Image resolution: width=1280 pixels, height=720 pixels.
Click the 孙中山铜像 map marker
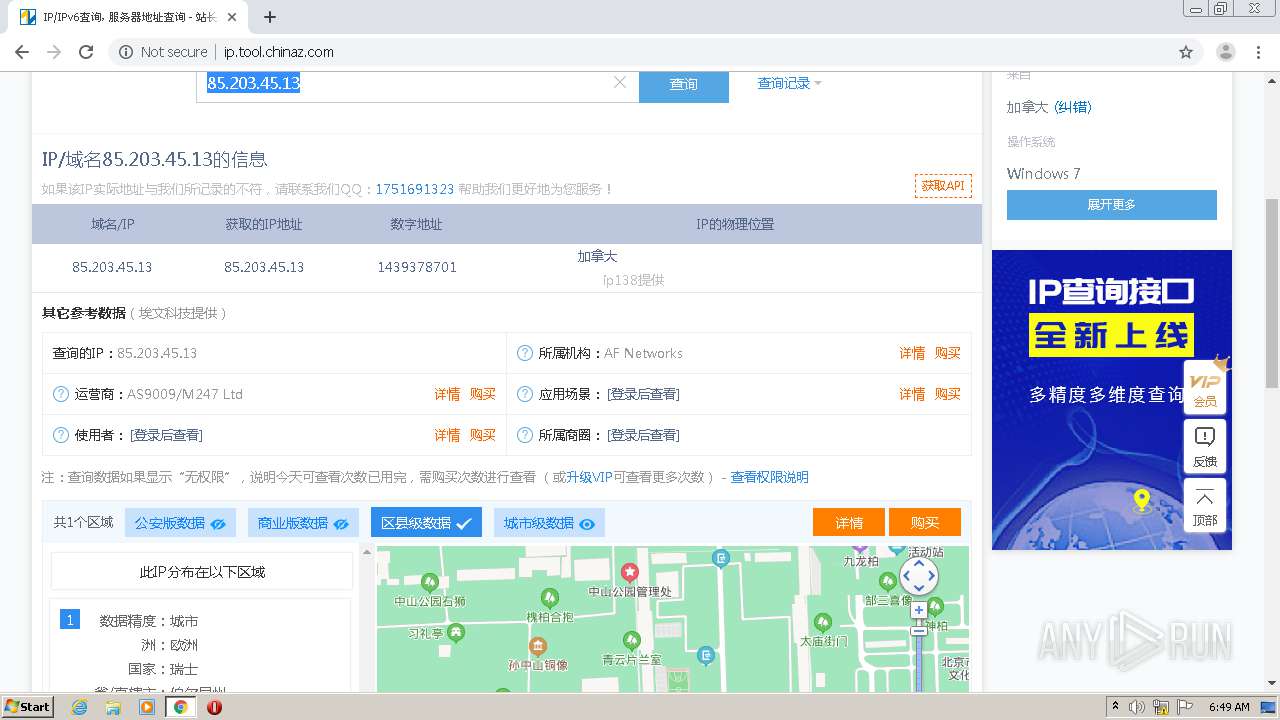[538, 646]
